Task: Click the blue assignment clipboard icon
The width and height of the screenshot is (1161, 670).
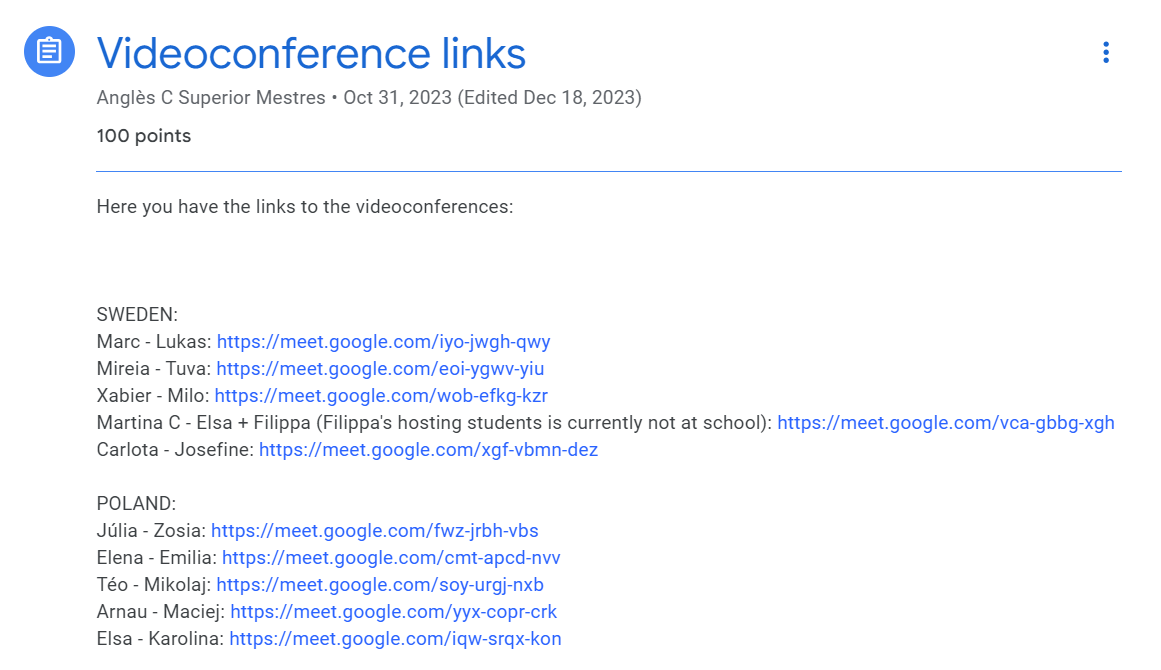Action: click(49, 51)
